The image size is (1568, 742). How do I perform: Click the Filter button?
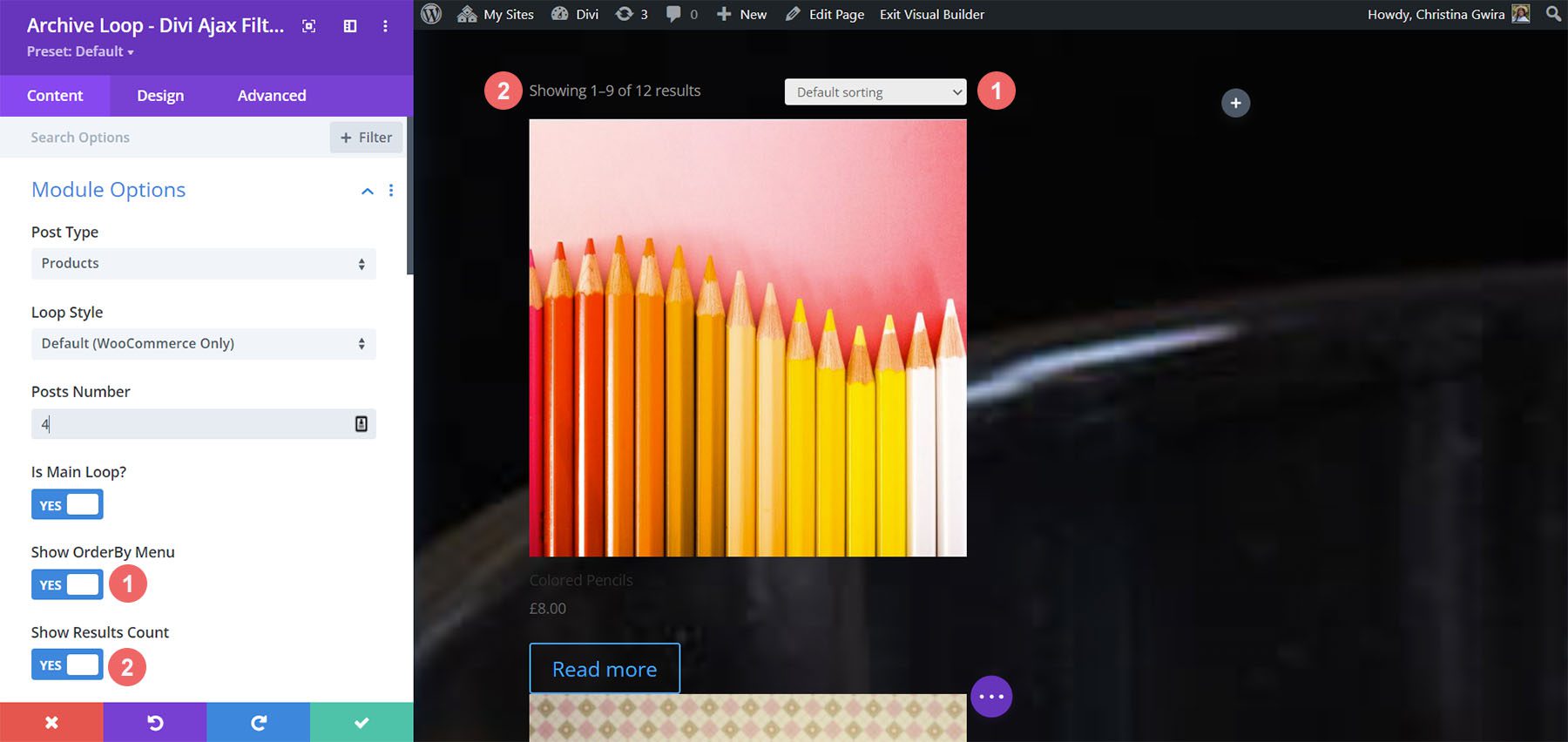(x=366, y=138)
